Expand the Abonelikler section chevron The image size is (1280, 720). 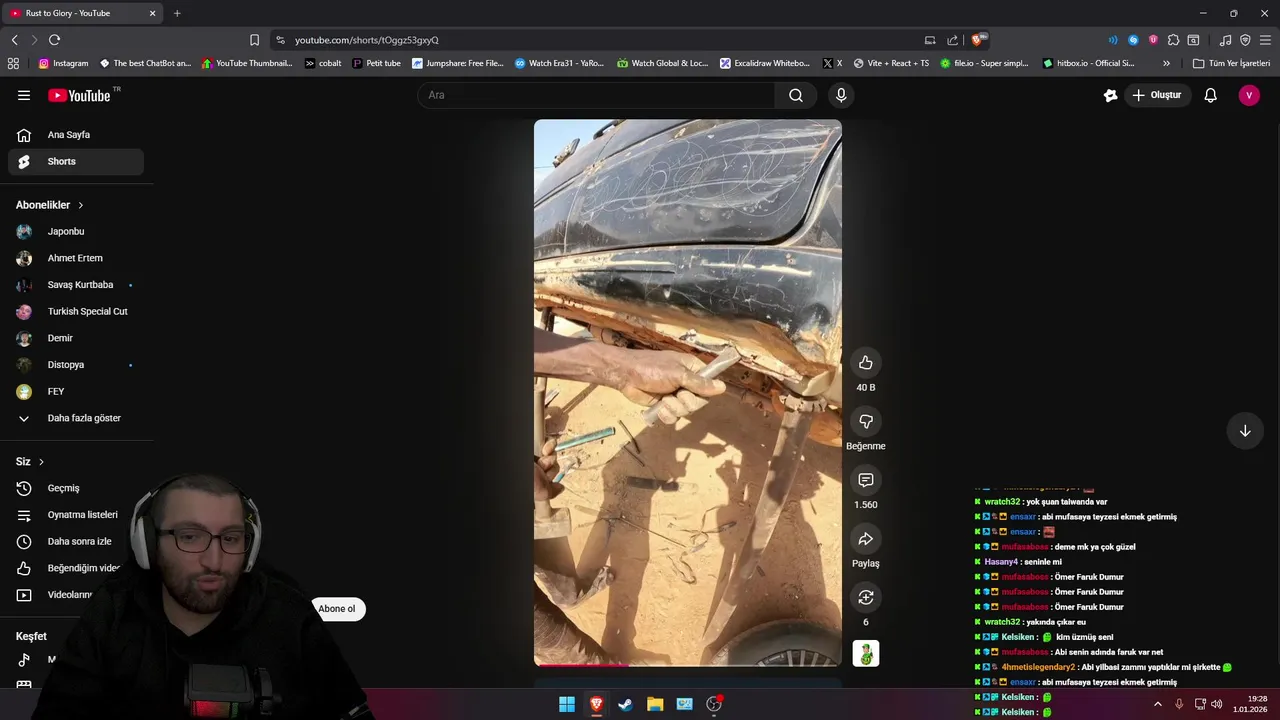tap(81, 205)
